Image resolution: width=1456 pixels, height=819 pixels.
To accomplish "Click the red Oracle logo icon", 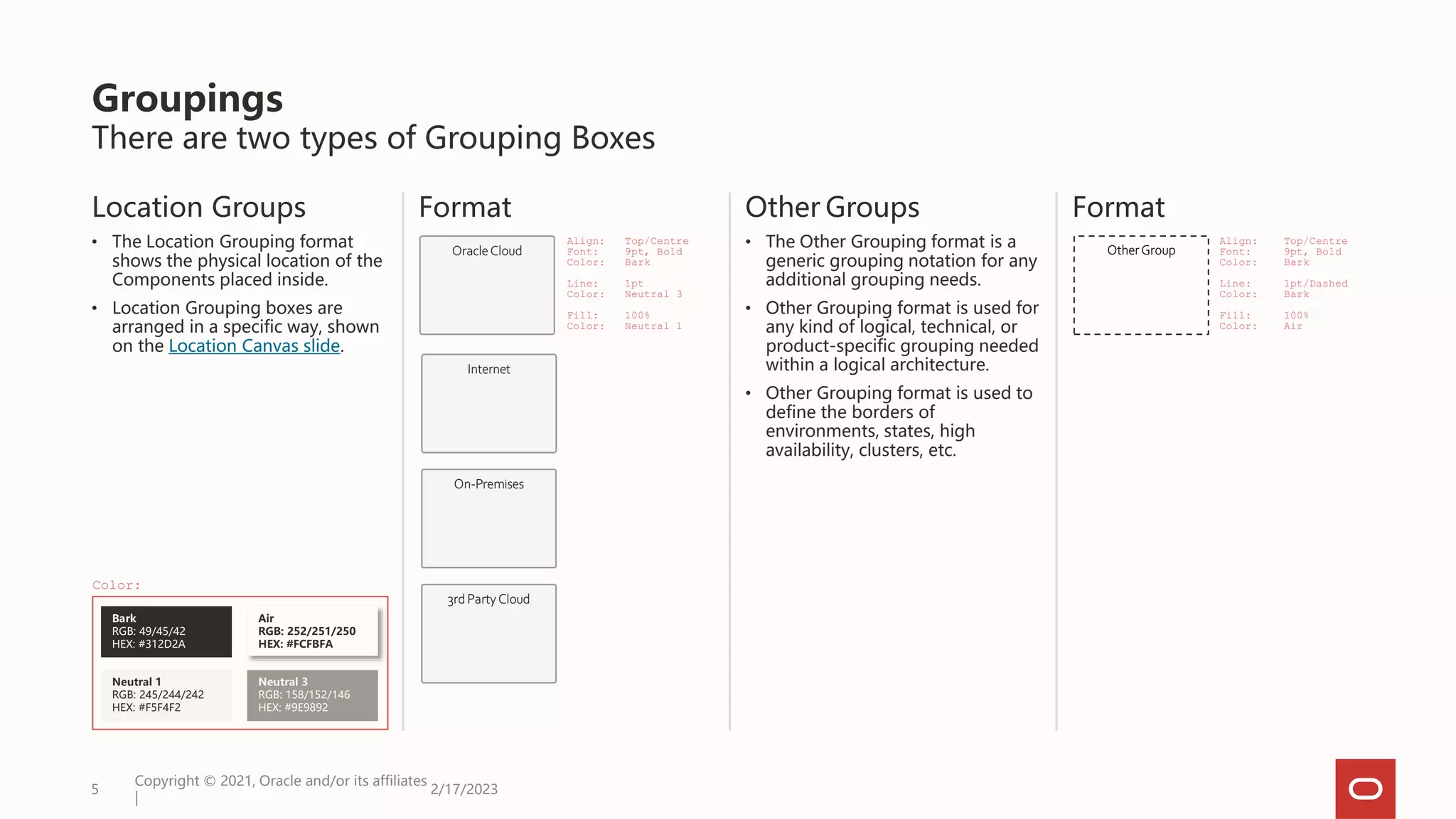I will 1364,788.
